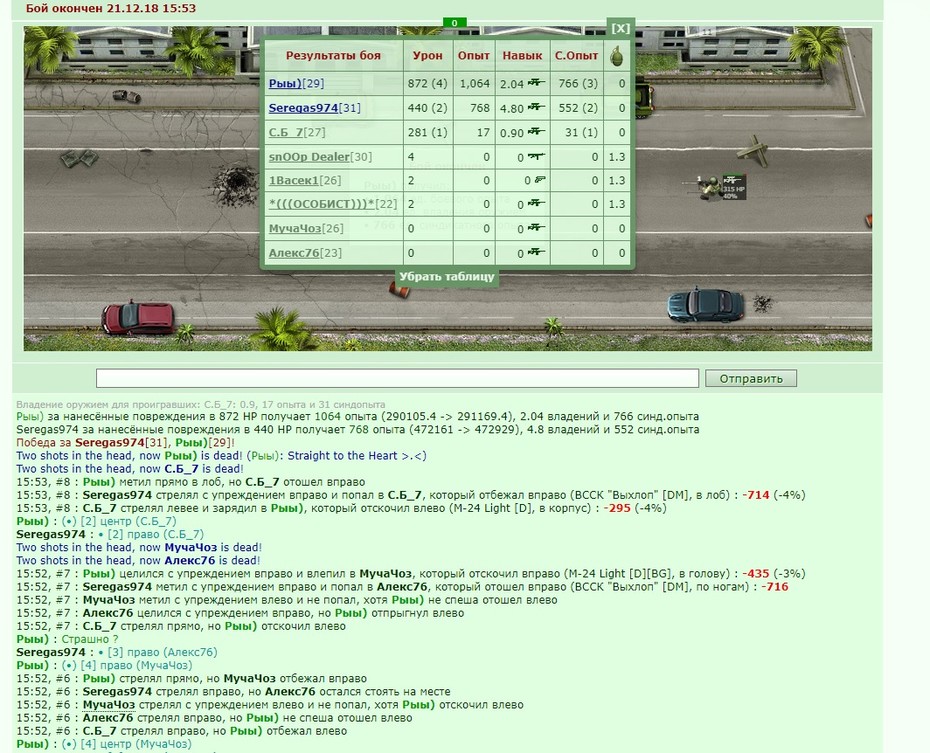Open player Рыы) profile link in results
The width and height of the screenshot is (930, 753).
click(x=285, y=84)
